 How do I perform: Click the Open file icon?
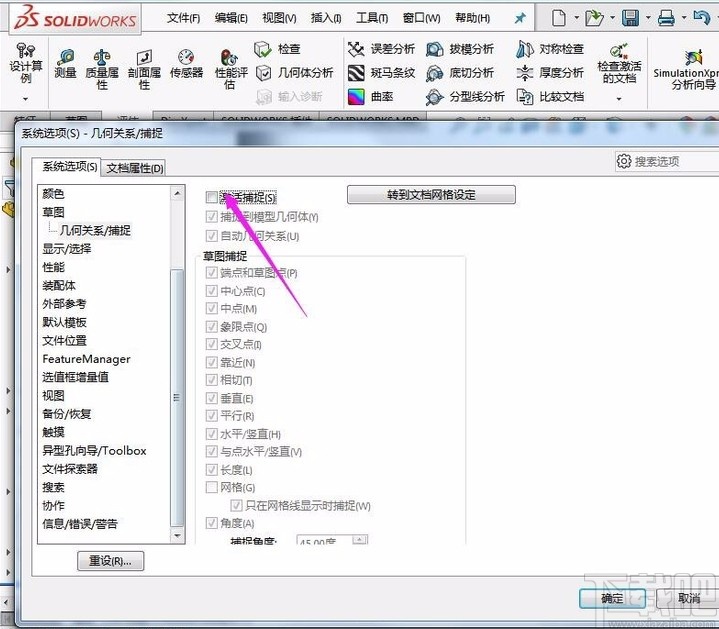point(594,18)
